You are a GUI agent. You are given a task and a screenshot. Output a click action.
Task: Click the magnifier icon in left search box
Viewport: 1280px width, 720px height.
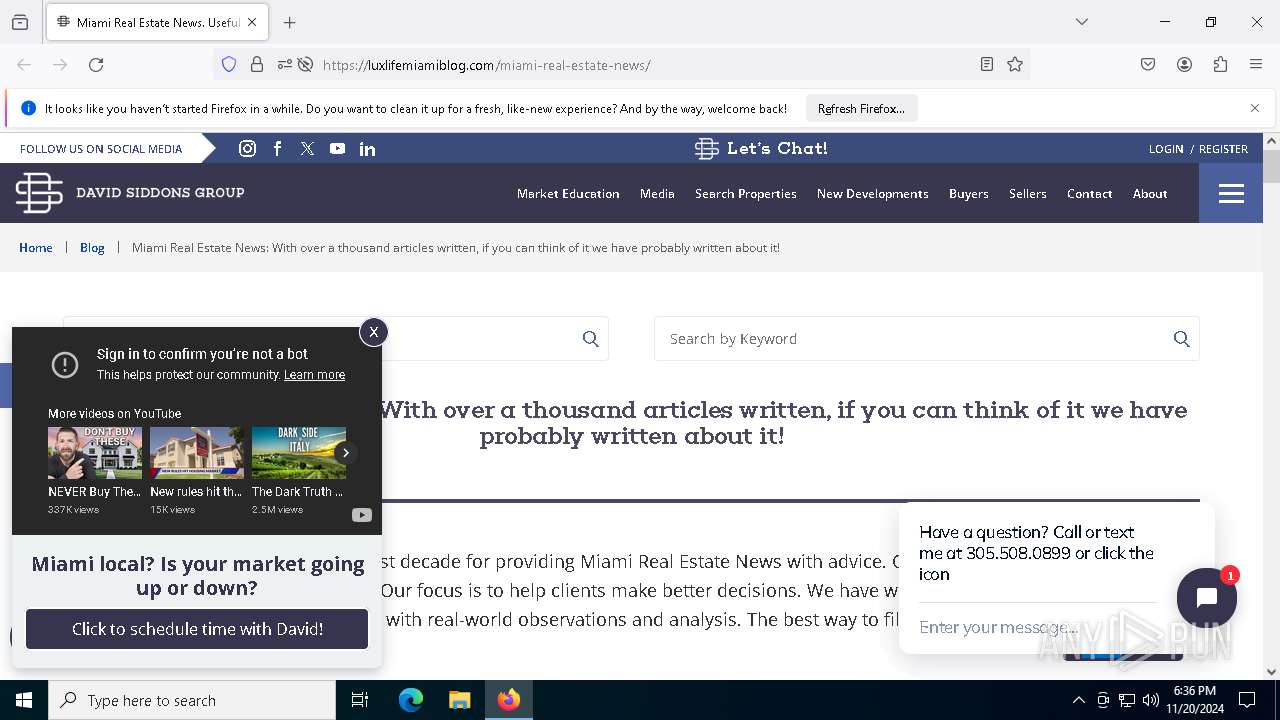point(590,339)
